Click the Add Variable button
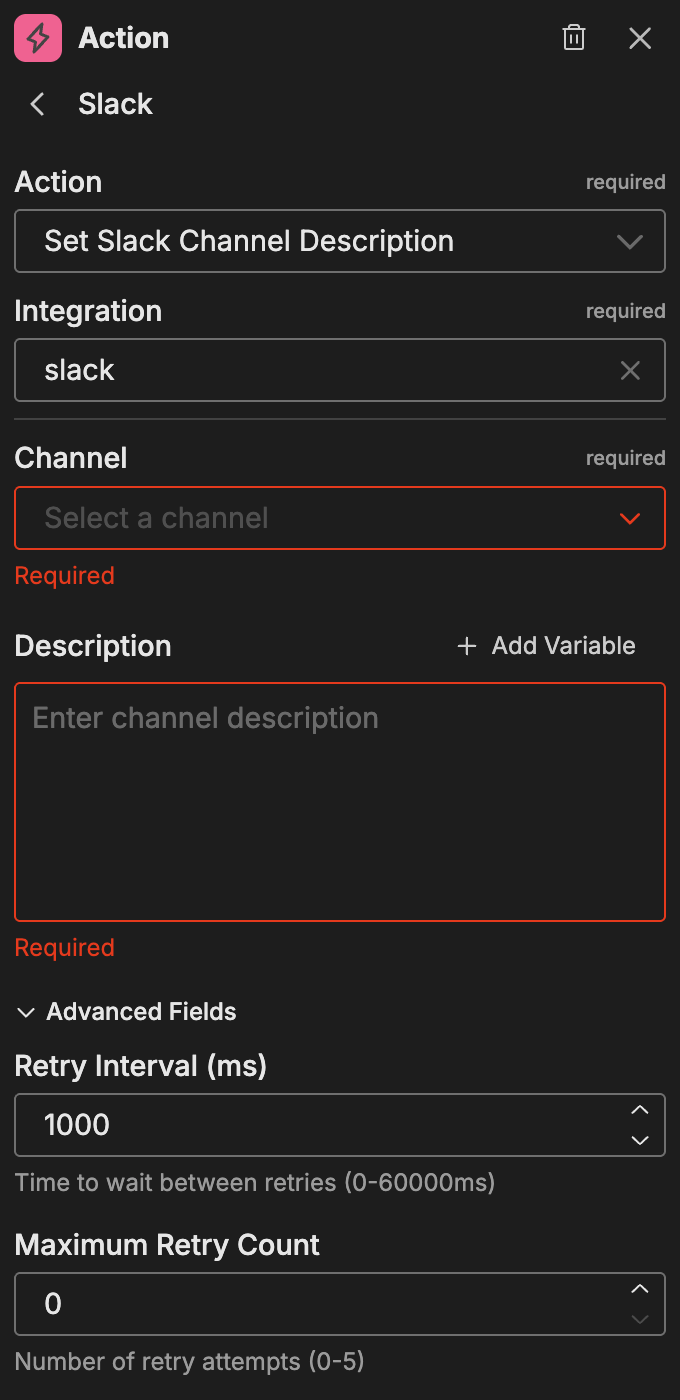This screenshot has height=1400, width=680. 563,646
